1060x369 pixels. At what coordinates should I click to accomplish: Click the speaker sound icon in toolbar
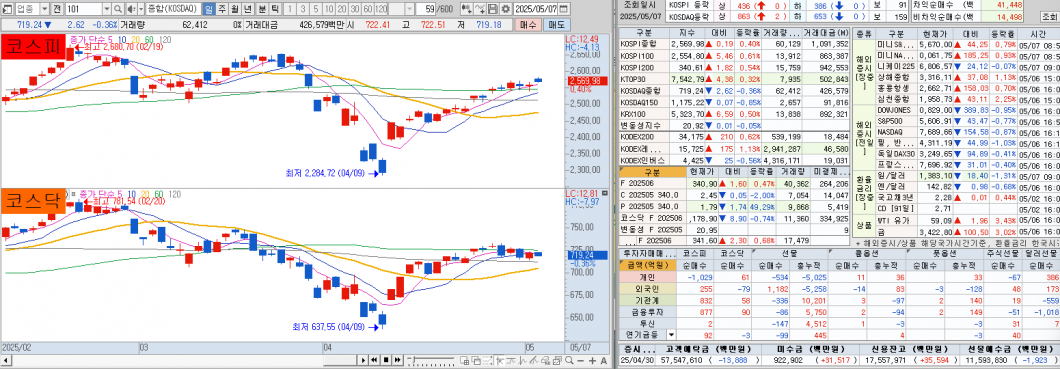[x=131, y=9]
